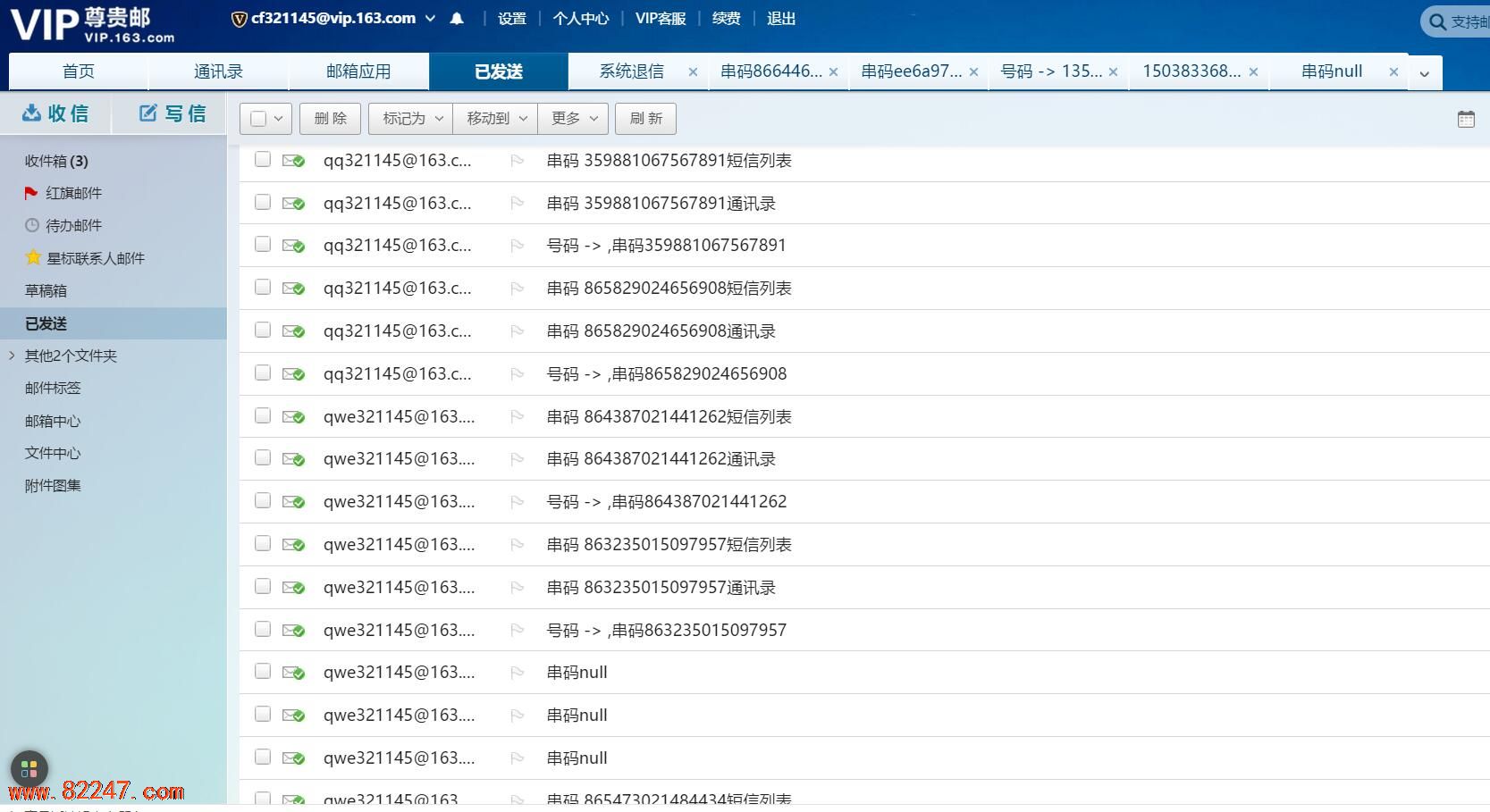Open the 邮箱应用 tab
This screenshot has height=812, width=1490.
coord(358,71)
